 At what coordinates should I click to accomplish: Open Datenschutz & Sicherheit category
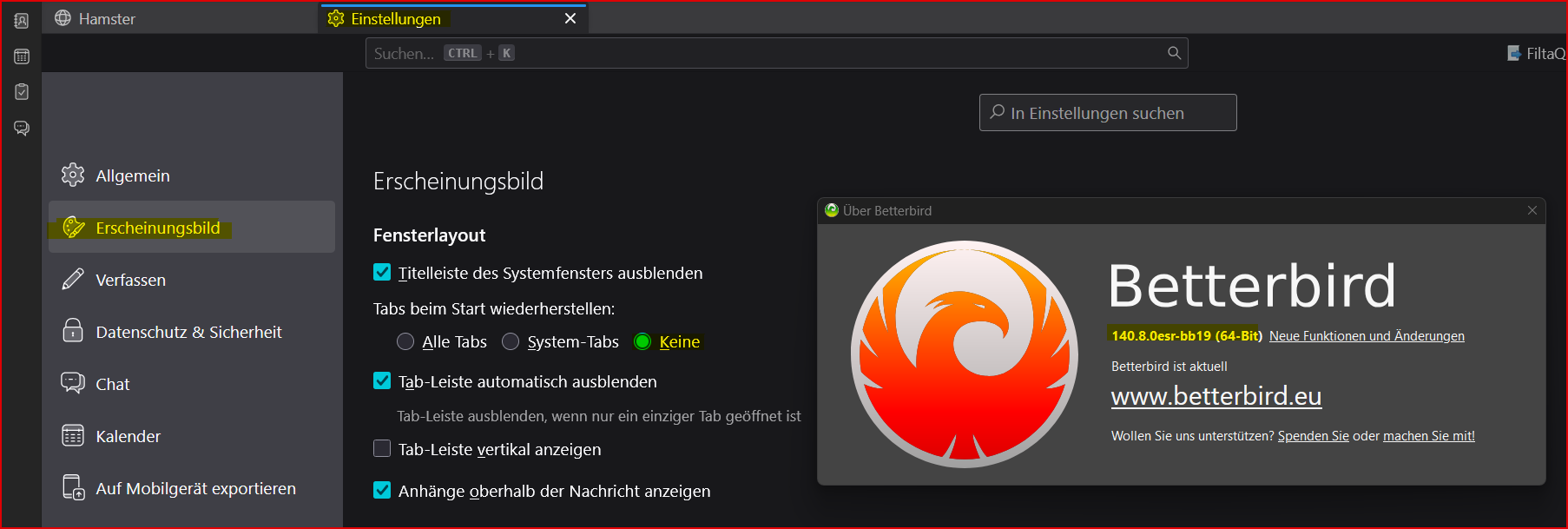point(192,332)
